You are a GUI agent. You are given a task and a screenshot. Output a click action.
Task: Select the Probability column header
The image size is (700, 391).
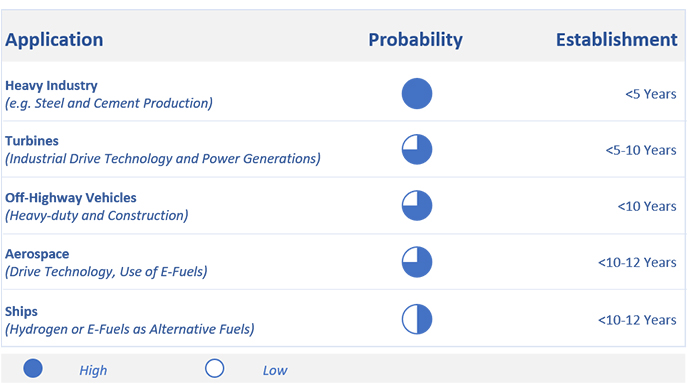pyautogui.click(x=415, y=40)
